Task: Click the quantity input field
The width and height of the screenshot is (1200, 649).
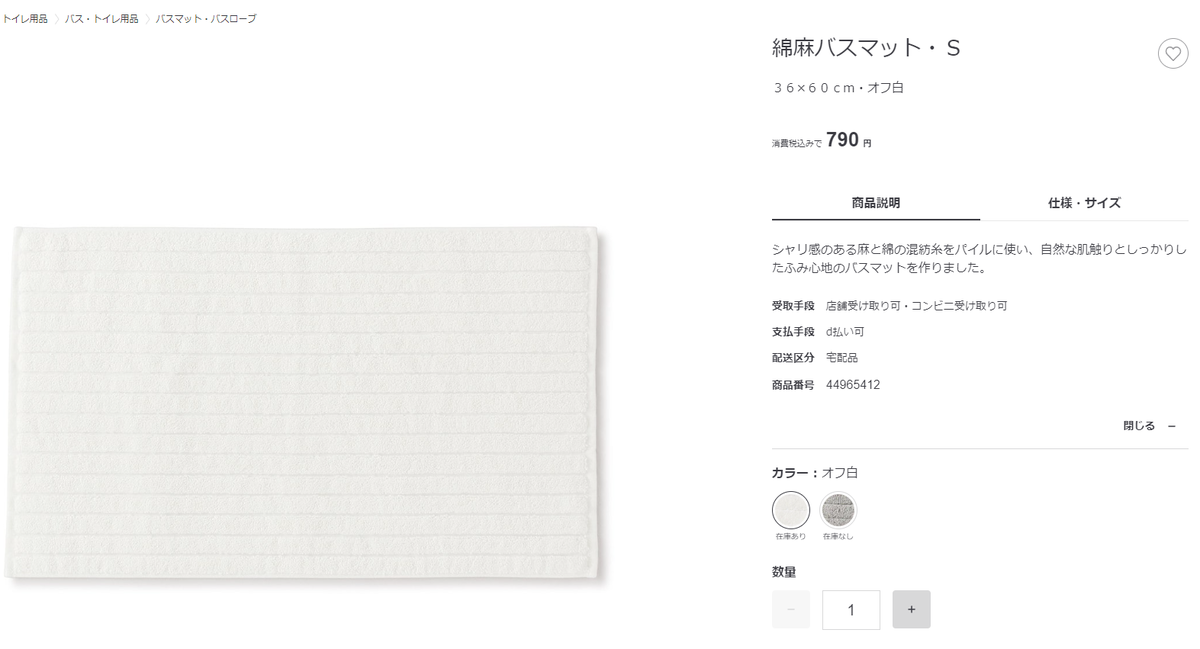Action: click(851, 609)
